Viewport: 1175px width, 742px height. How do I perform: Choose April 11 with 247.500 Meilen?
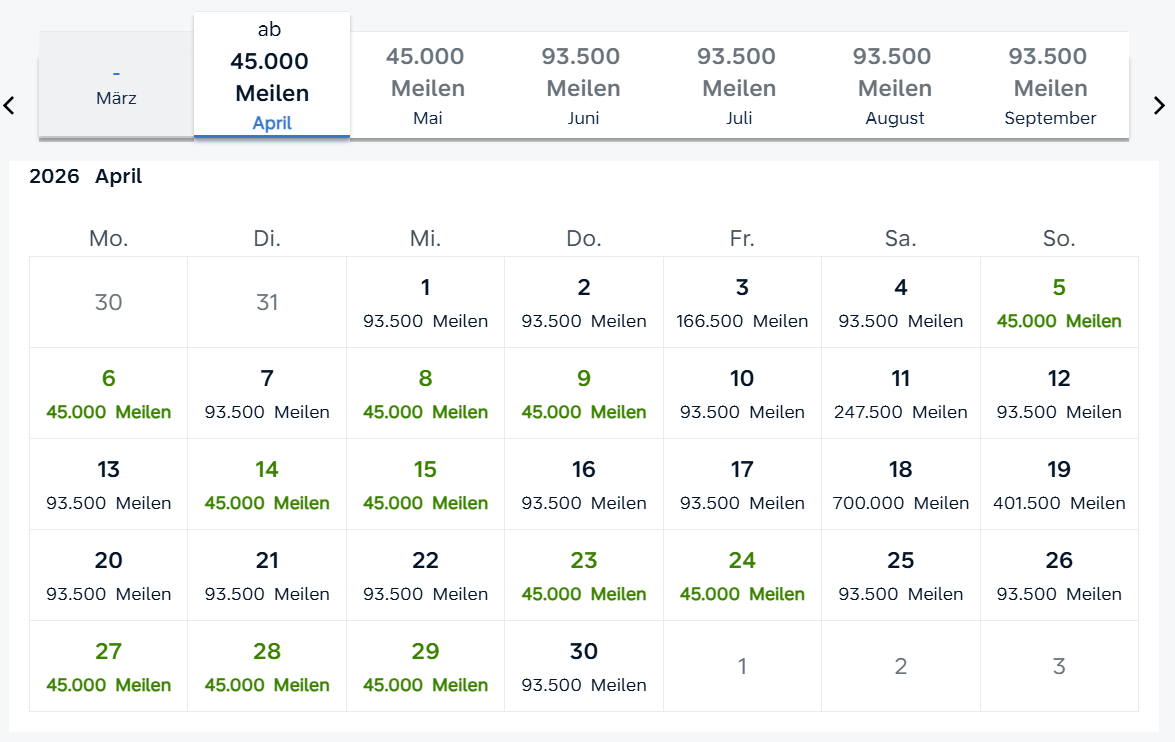(x=901, y=393)
